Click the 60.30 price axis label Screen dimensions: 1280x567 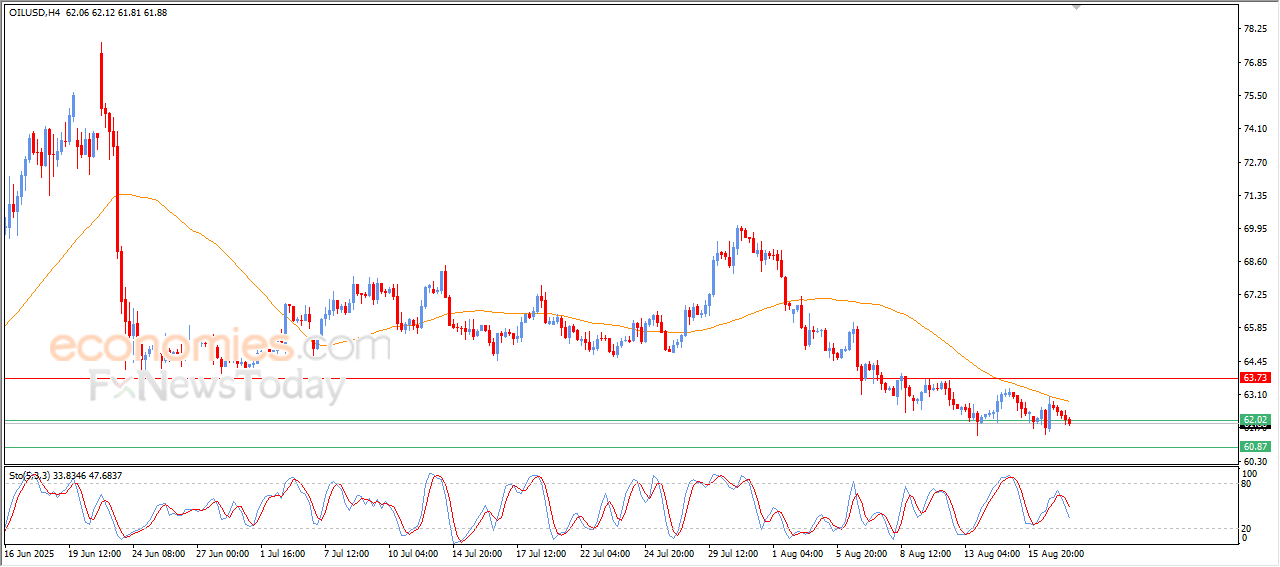point(1257,461)
